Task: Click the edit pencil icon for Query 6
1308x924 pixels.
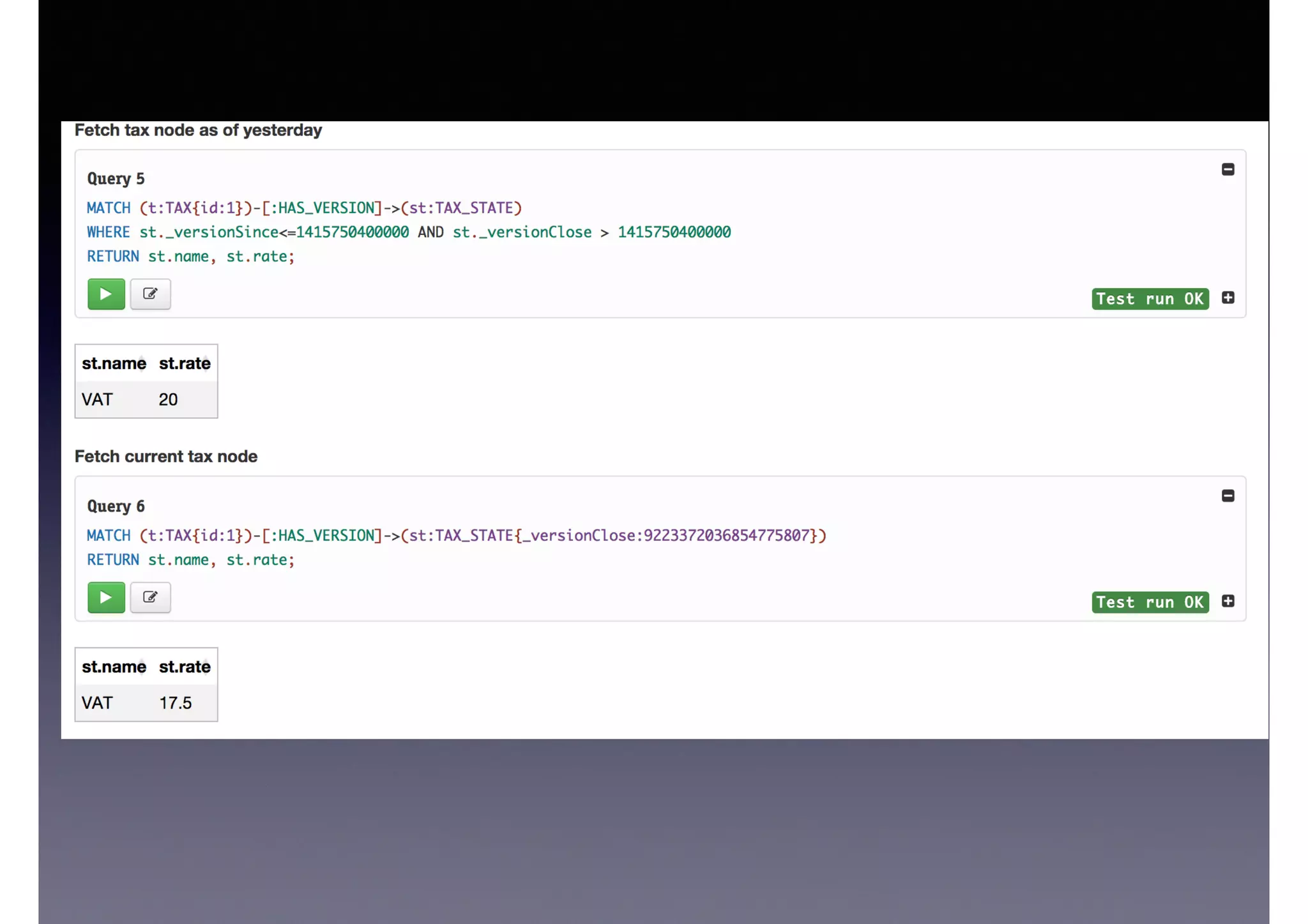Action: coord(150,598)
